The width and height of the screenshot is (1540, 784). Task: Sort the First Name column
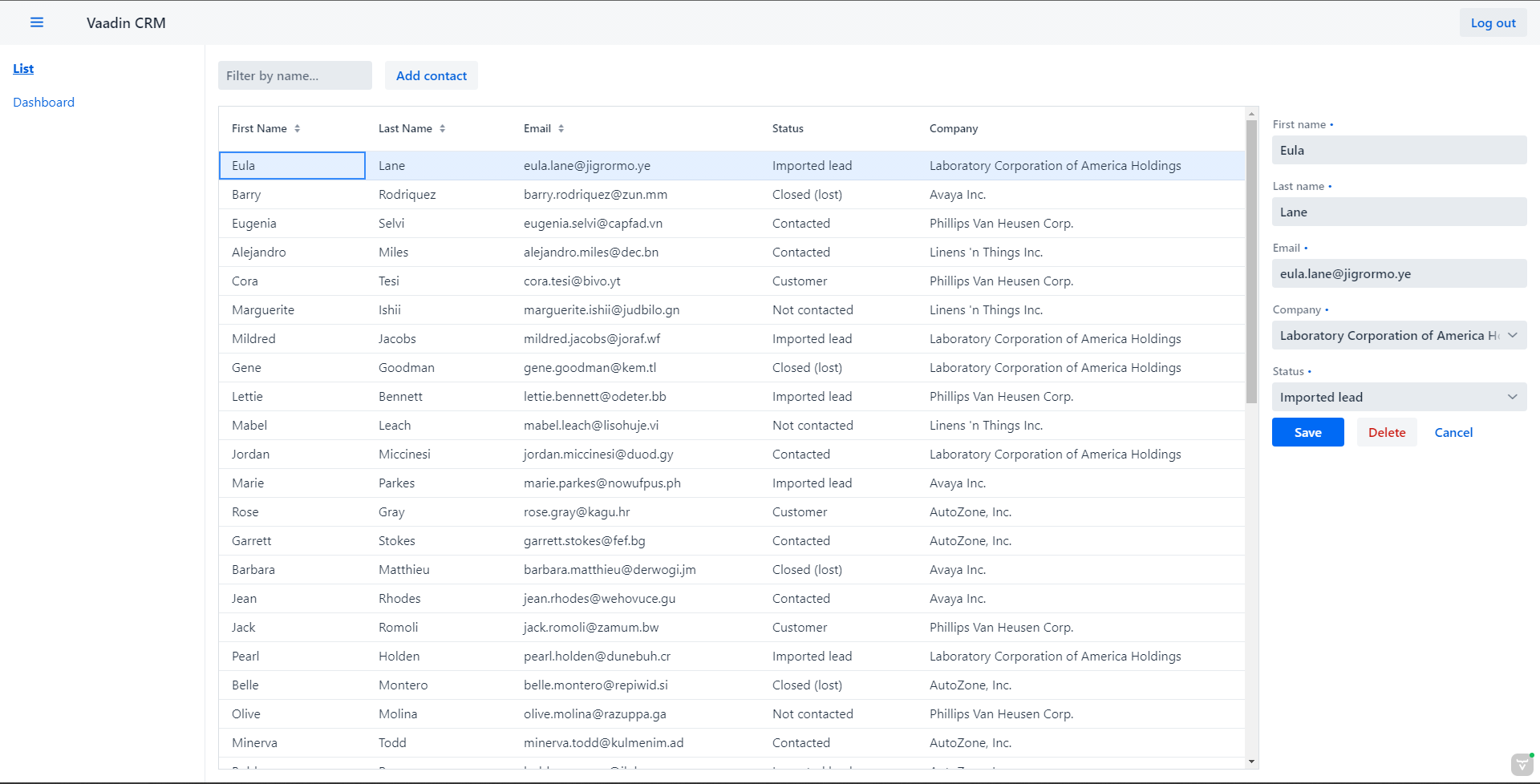[297, 127]
